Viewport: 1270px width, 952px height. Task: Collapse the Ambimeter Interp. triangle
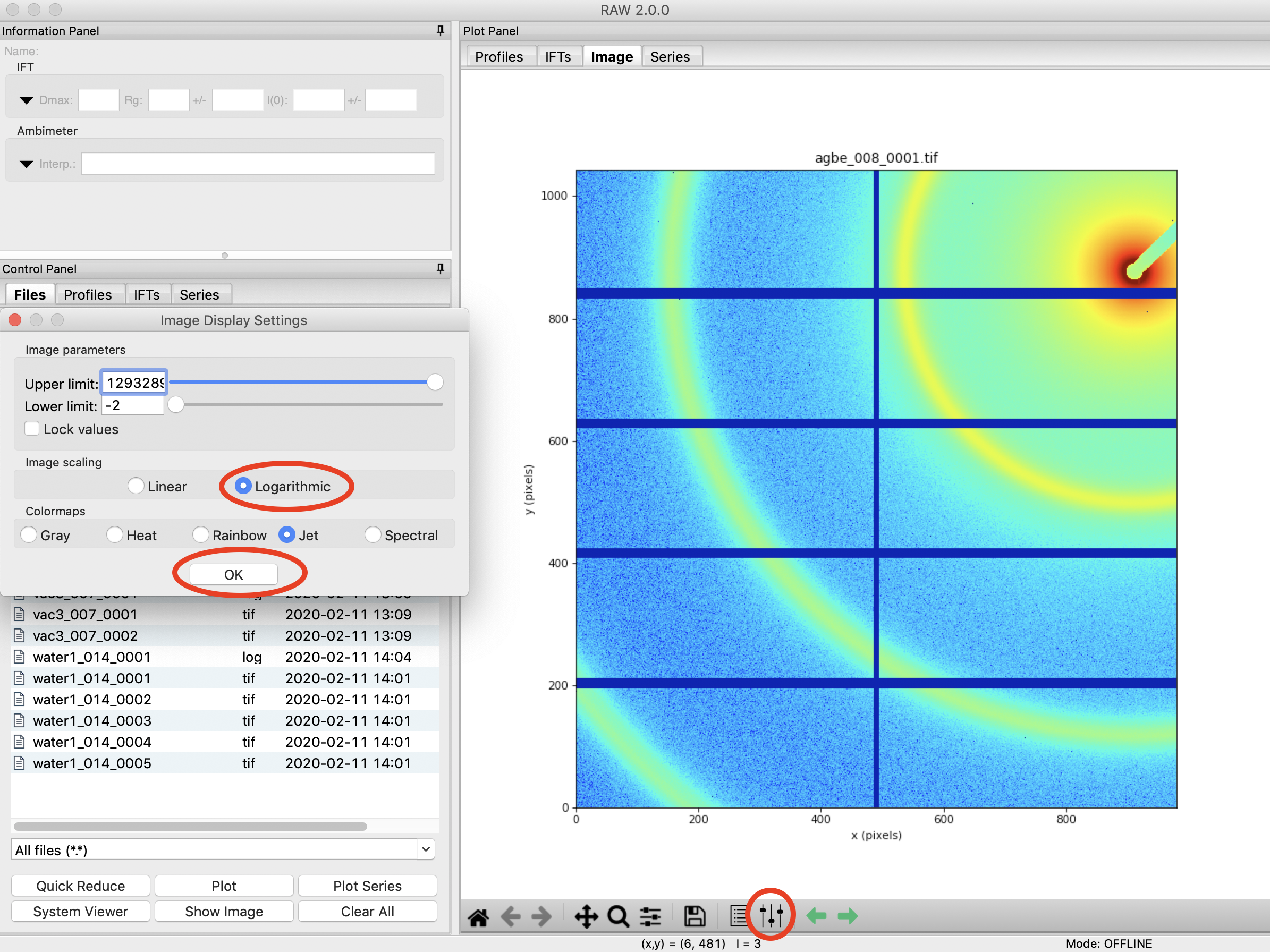[27, 164]
